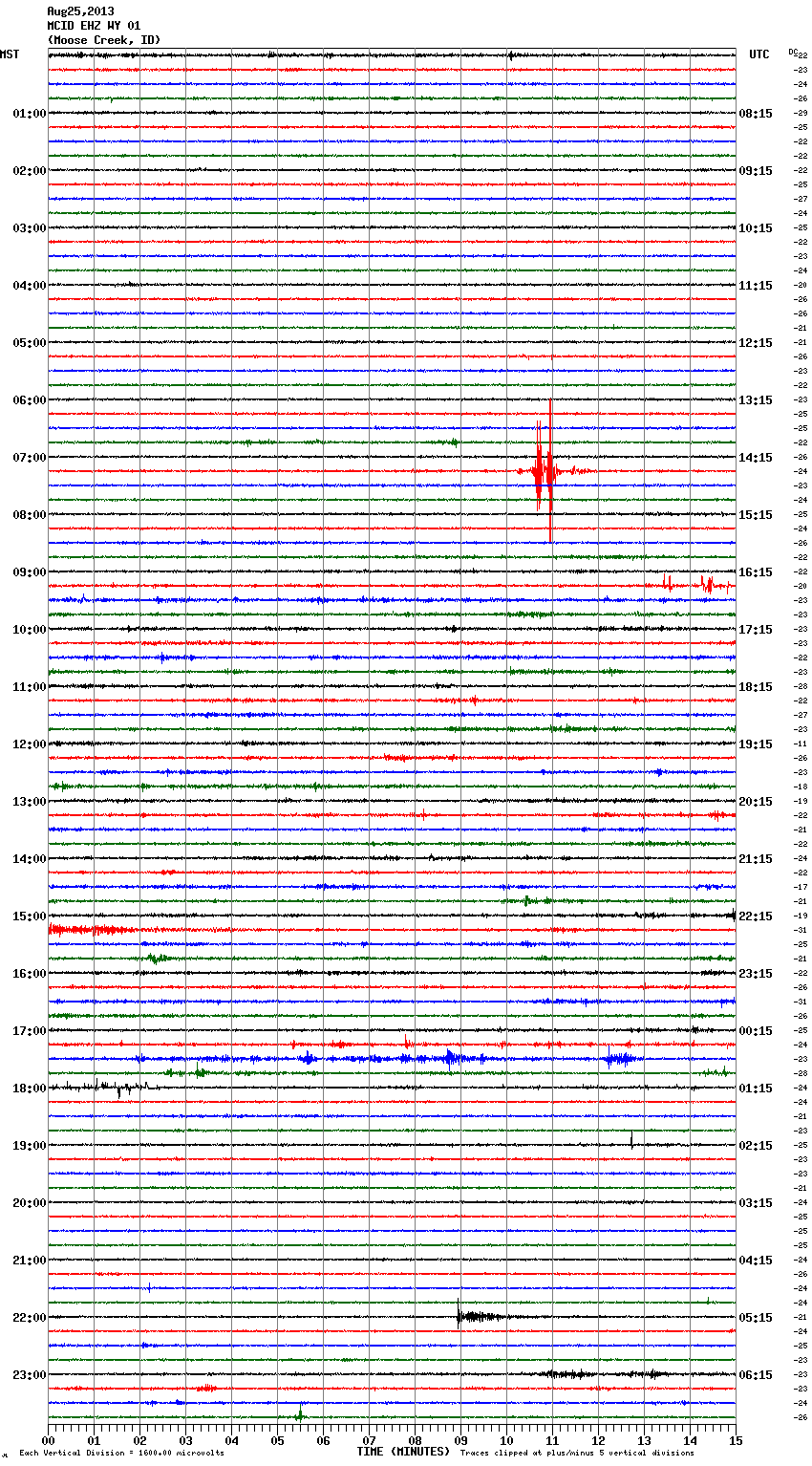Click the '23:15' UTC time label
The image size is (812, 1466).
756,974
